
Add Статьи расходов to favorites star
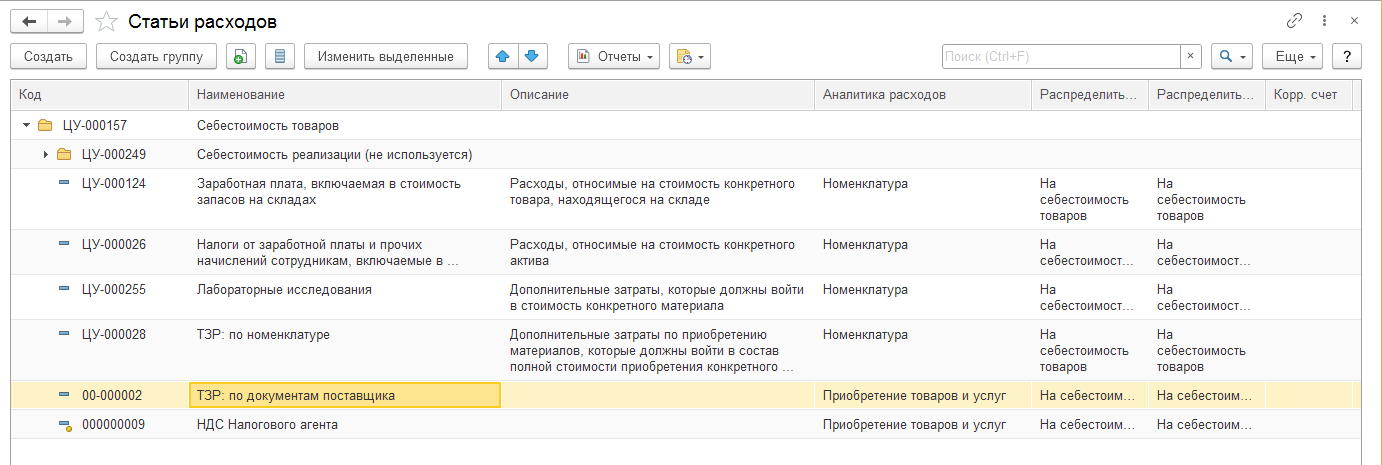[104, 21]
